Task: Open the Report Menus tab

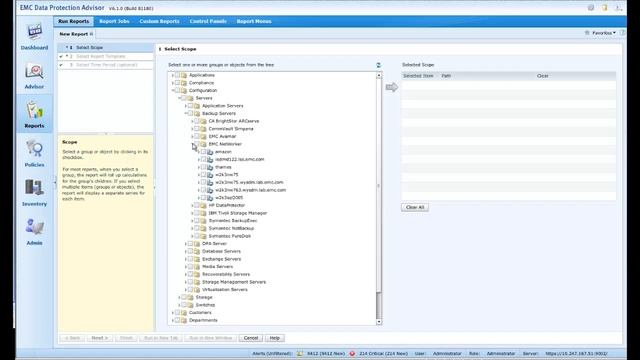Action: [x=254, y=21]
